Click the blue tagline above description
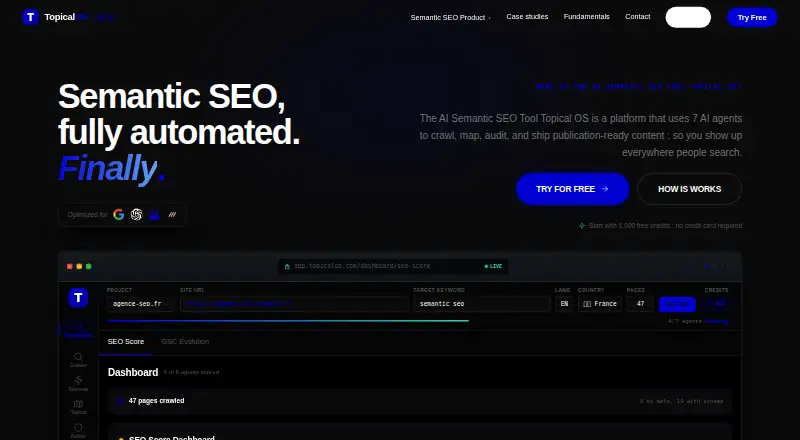Image resolution: width=800 pixels, height=440 pixels. pyautogui.click(x=639, y=87)
